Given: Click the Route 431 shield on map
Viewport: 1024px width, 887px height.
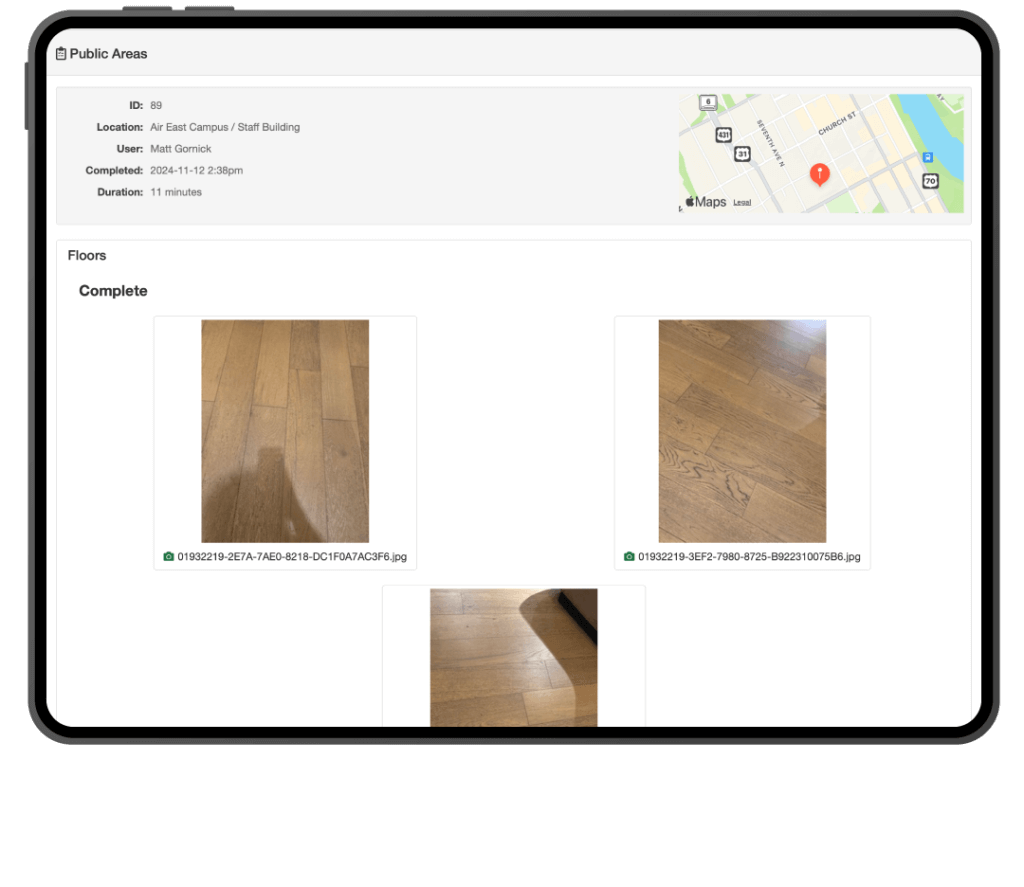Looking at the screenshot, I should point(723,134).
